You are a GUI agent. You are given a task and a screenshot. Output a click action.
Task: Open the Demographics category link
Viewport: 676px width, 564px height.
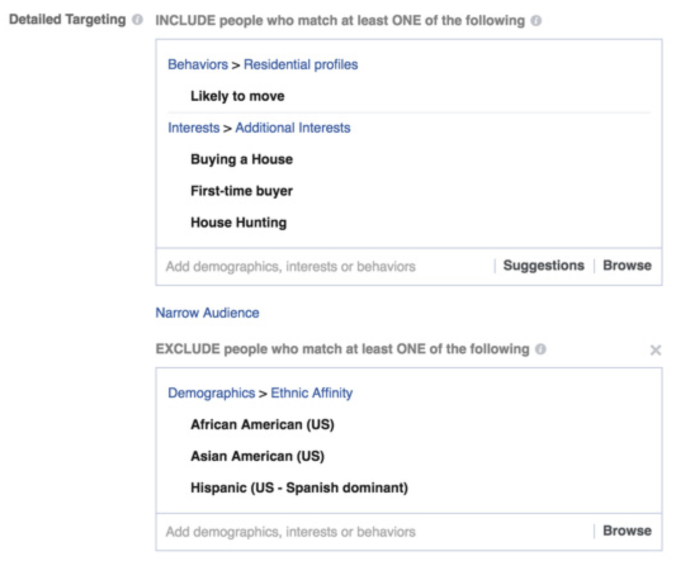211,393
